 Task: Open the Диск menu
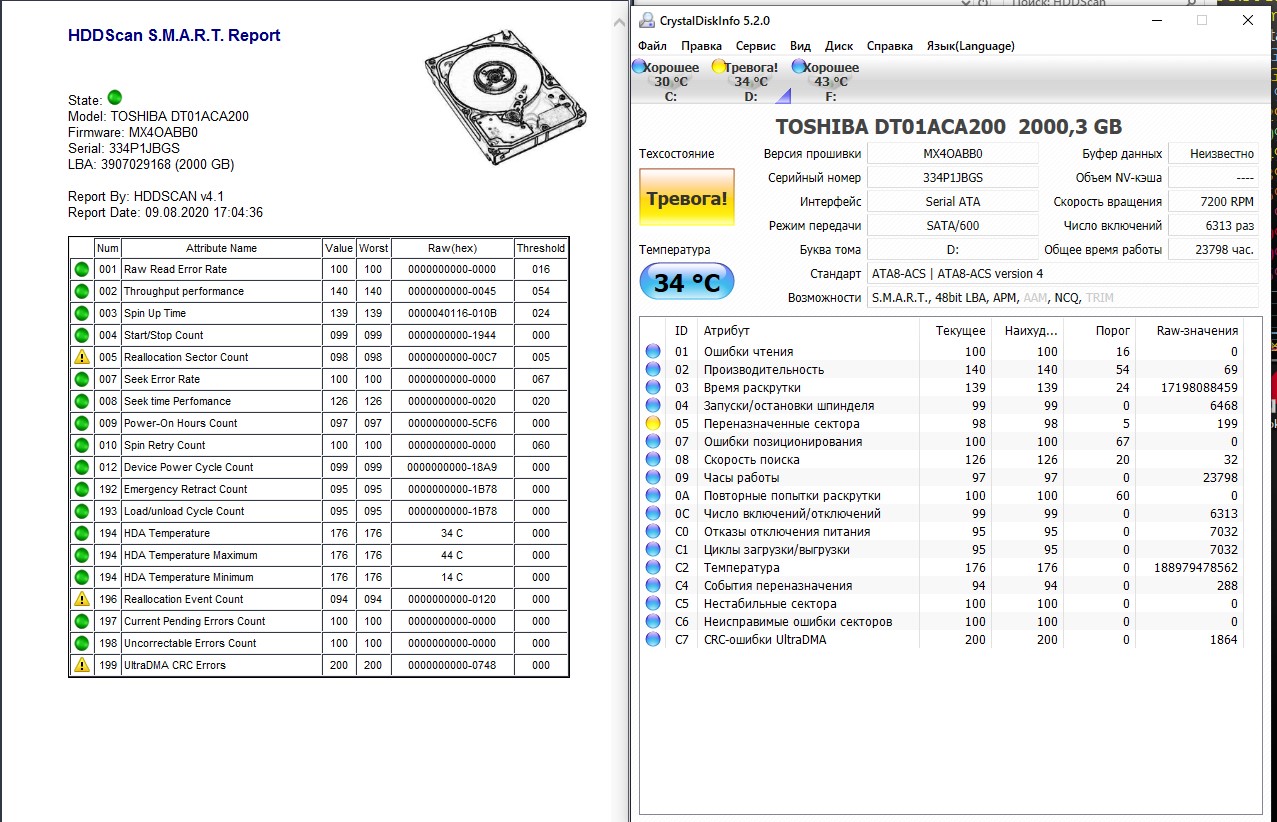click(x=839, y=46)
